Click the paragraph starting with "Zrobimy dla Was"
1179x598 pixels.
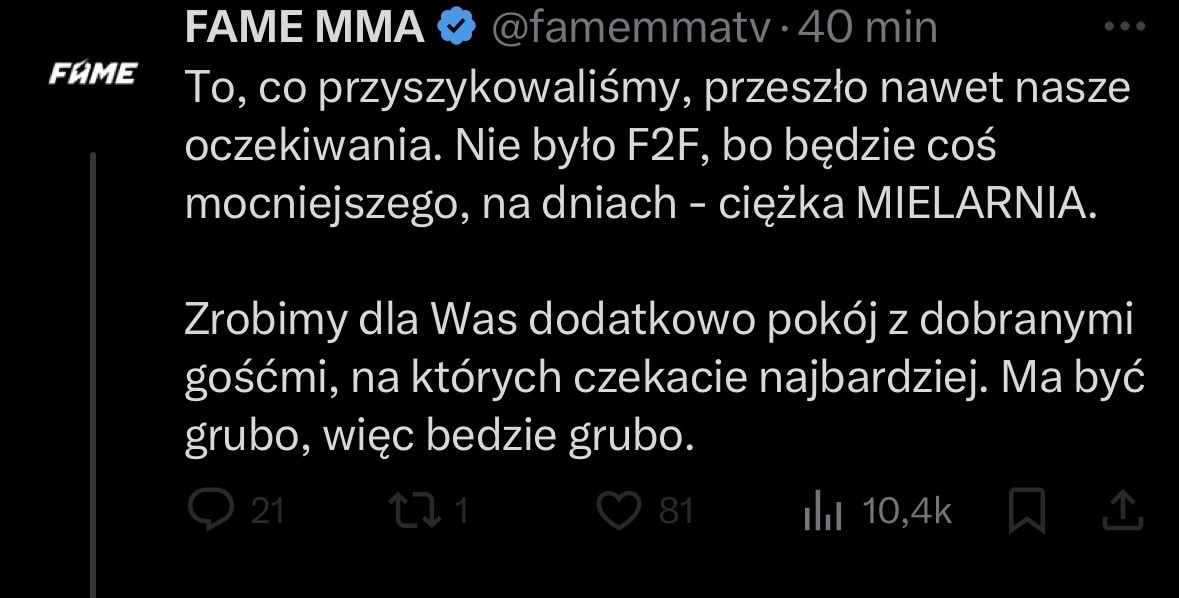point(660,378)
